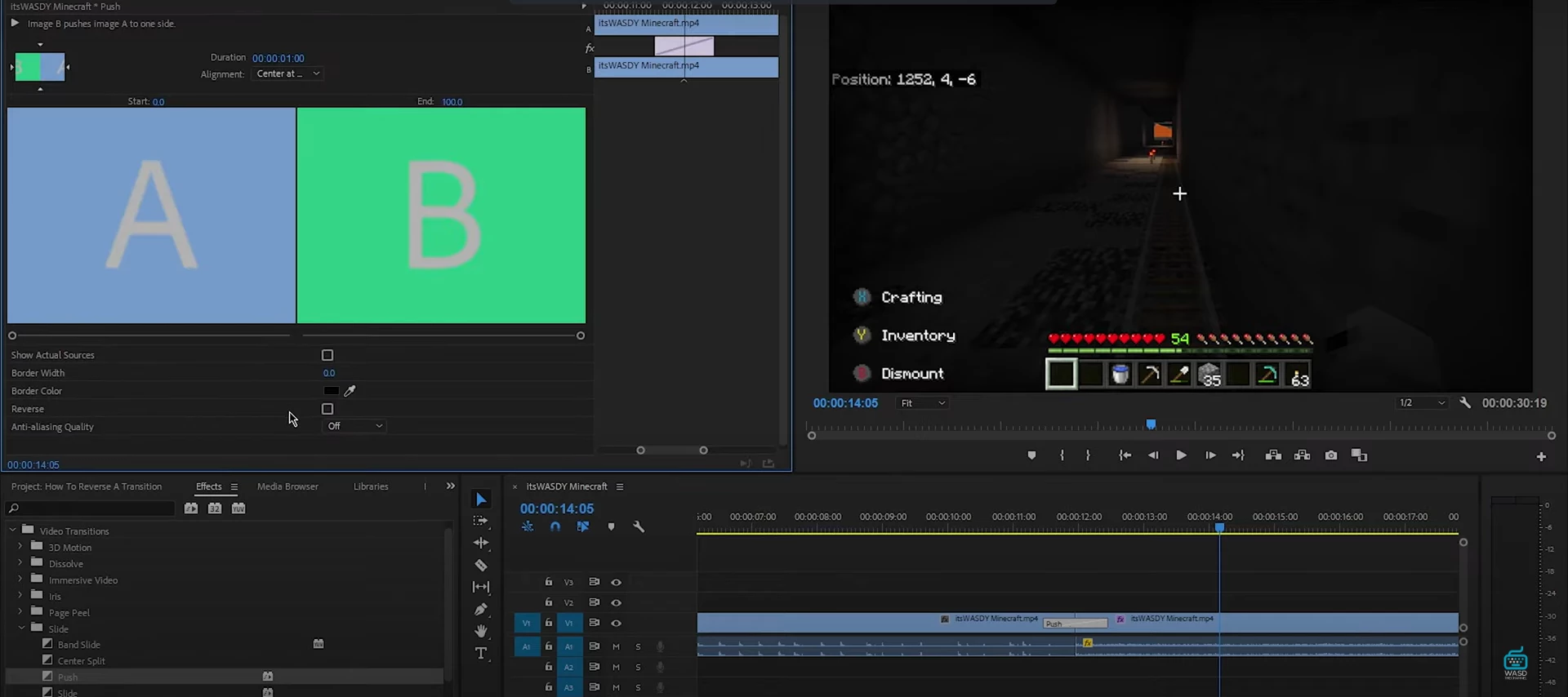Solo audio track A2

638,667
